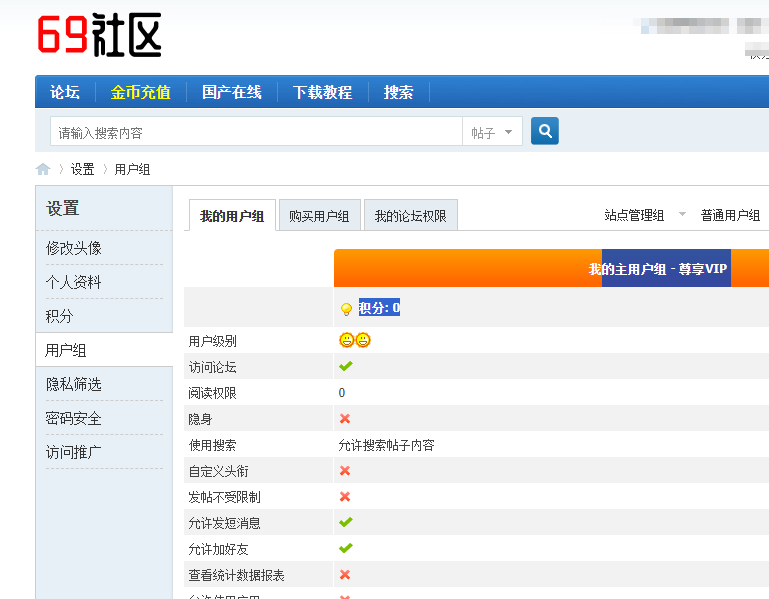Open 访问推广 in settings sidebar
This screenshot has height=599, width=769.
(74, 452)
